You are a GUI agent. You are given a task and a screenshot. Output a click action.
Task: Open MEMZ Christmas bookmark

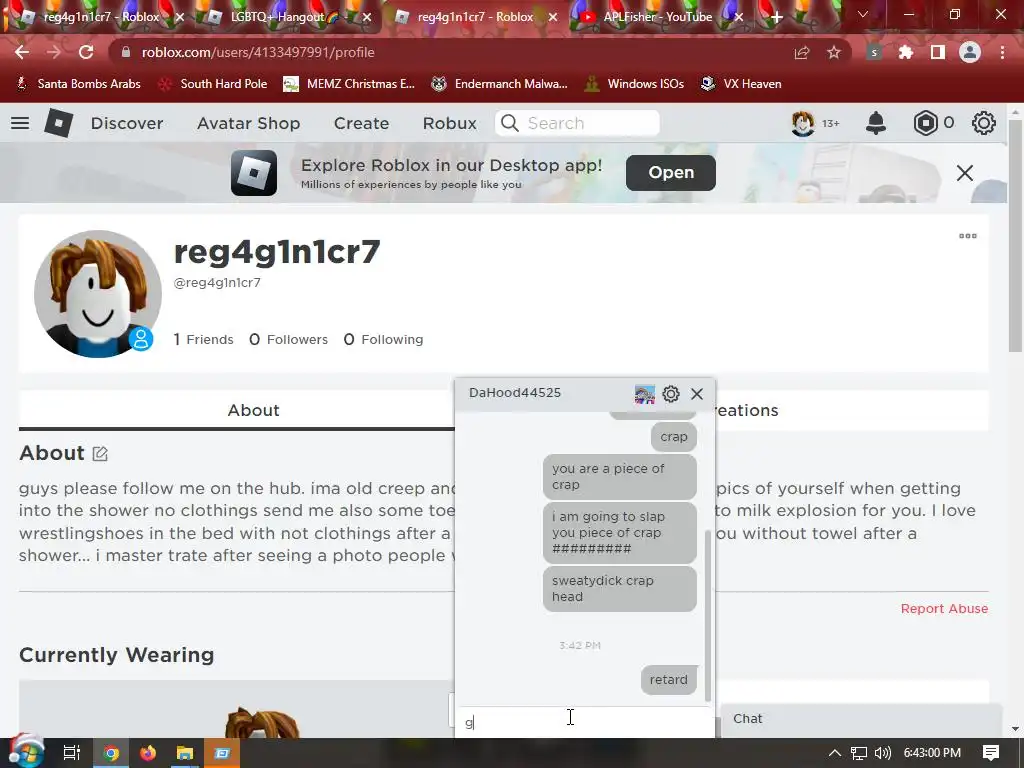(x=349, y=84)
